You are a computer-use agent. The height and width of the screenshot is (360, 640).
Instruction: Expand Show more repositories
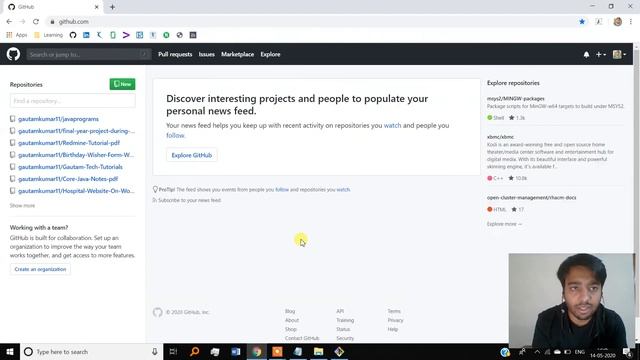[x=22, y=205]
